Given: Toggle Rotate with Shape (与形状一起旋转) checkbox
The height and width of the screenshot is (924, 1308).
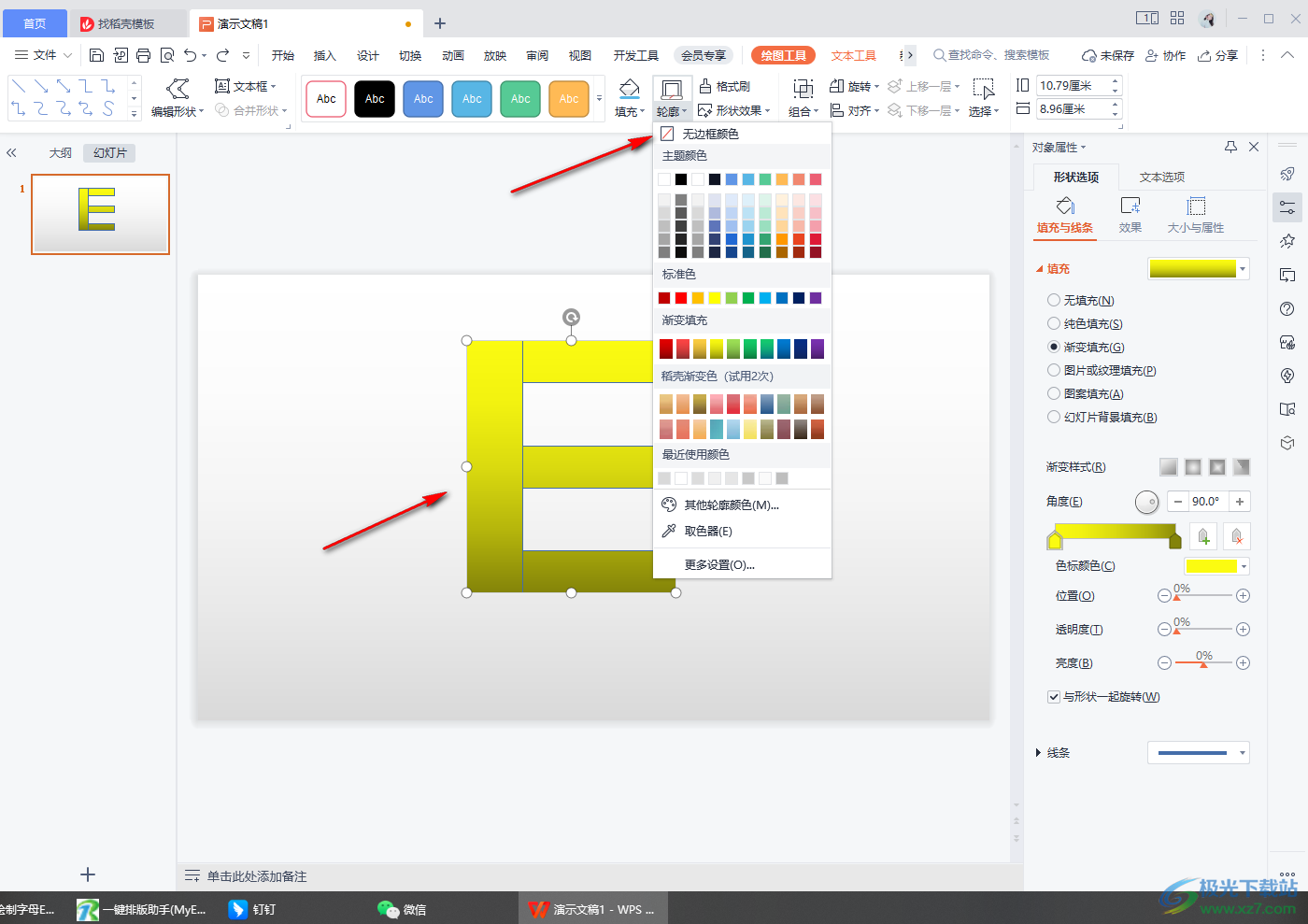Looking at the screenshot, I should tap(1054, 697).
